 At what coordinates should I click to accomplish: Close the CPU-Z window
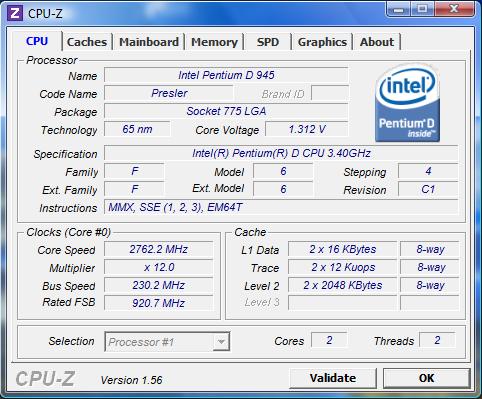point(454,9)
